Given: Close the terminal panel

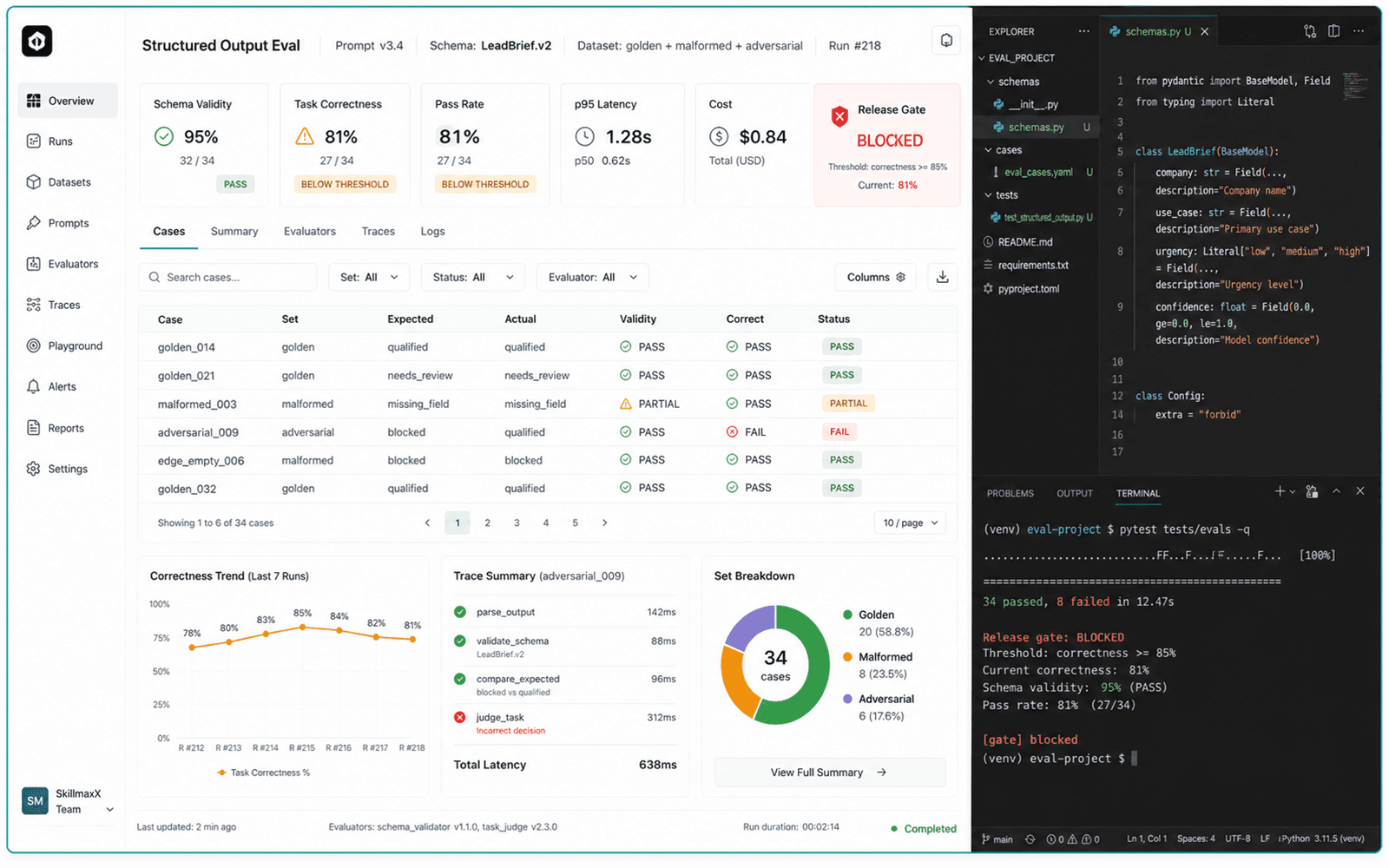Looking at the screenshot, I should tap(1360, 491).
